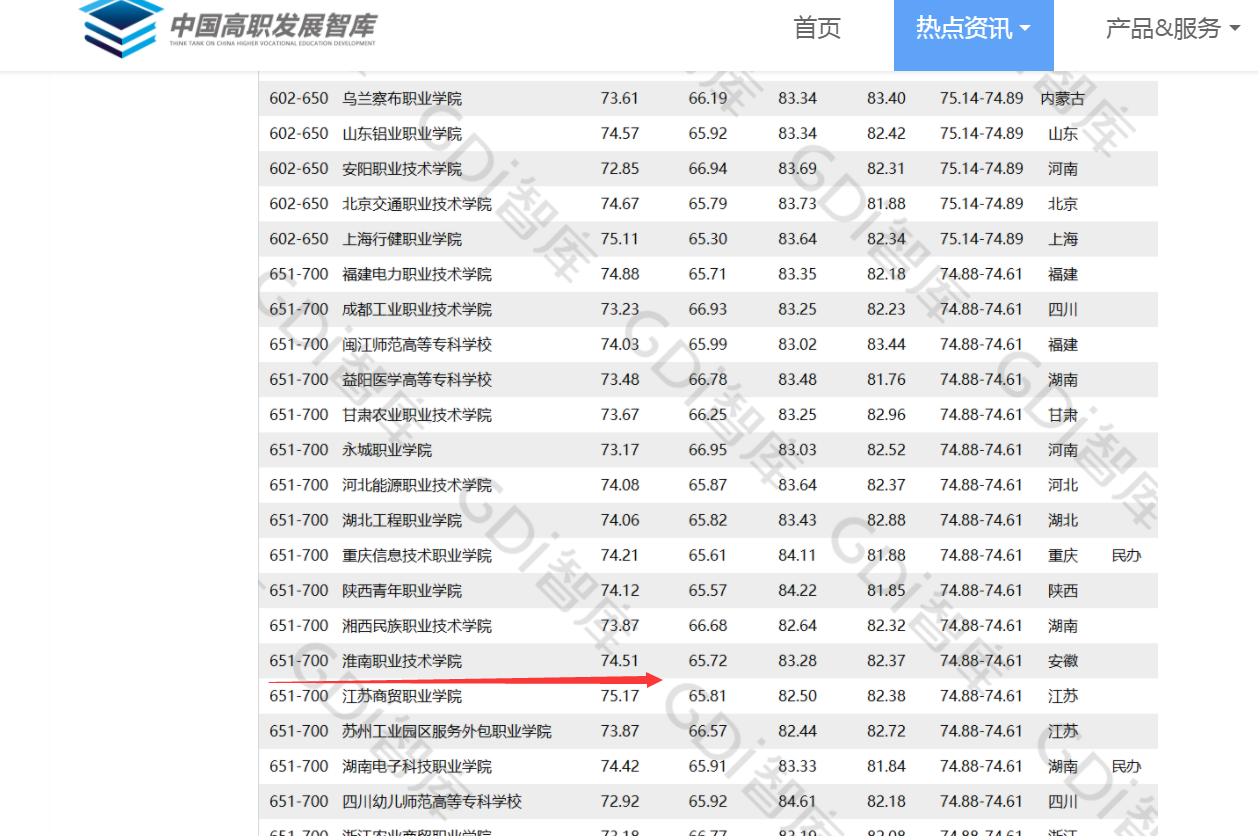1258x836 pixels.
Task: Click the 75.17 score for 江苏商贸职业学院
Action: coord(619,696)
